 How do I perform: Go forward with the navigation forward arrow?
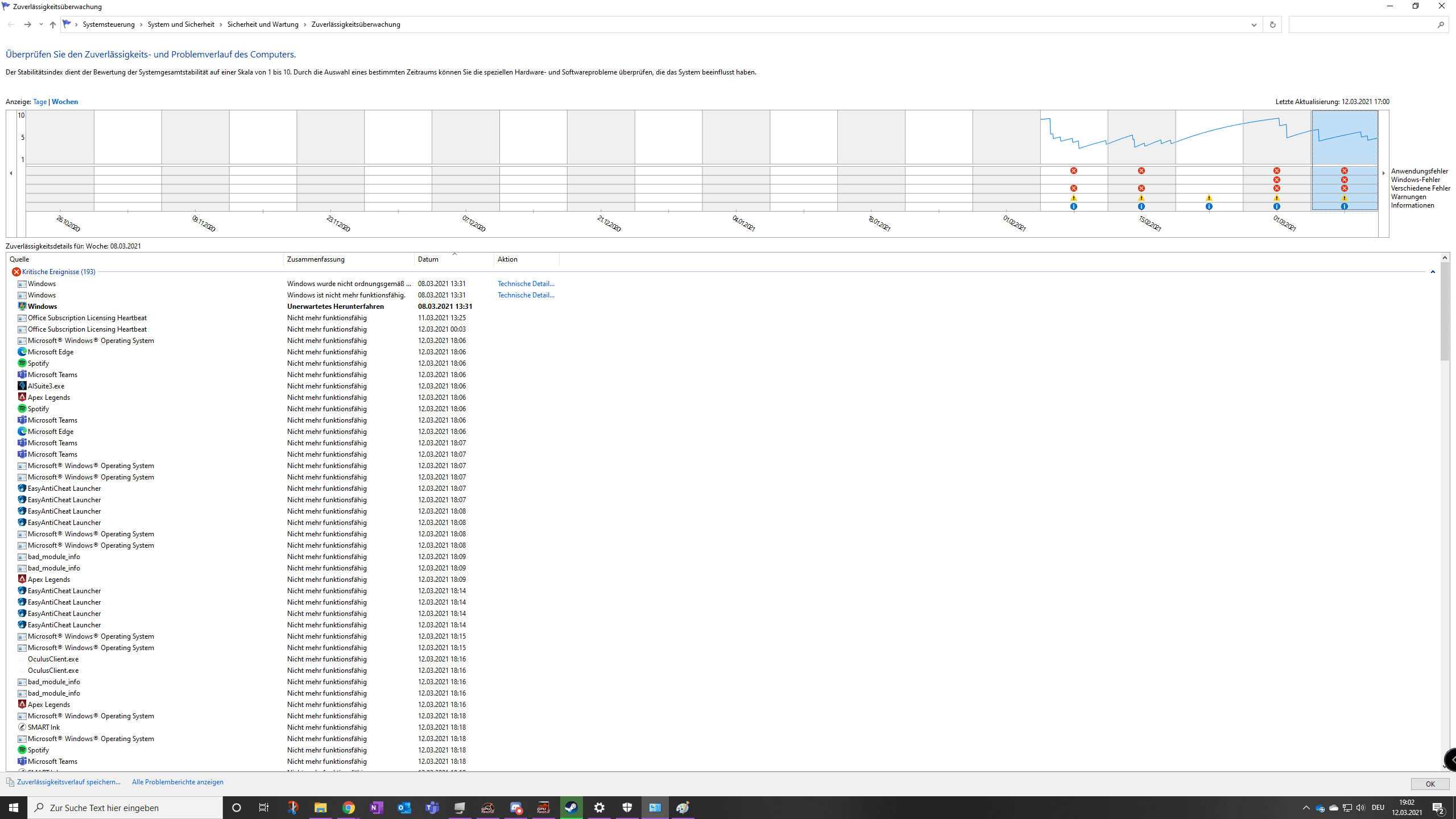coord(27,24)
